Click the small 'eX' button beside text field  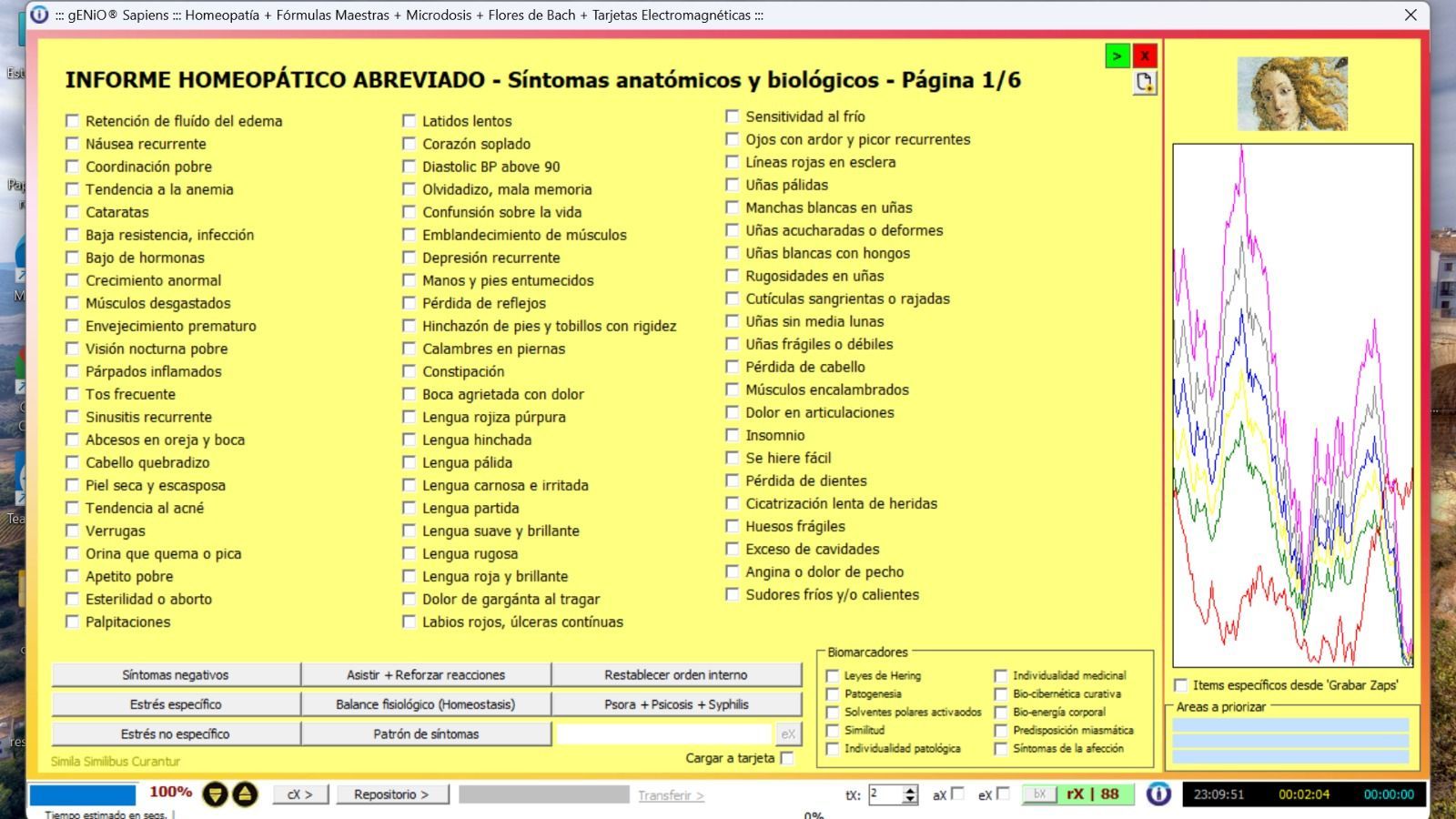pos(788,733)
